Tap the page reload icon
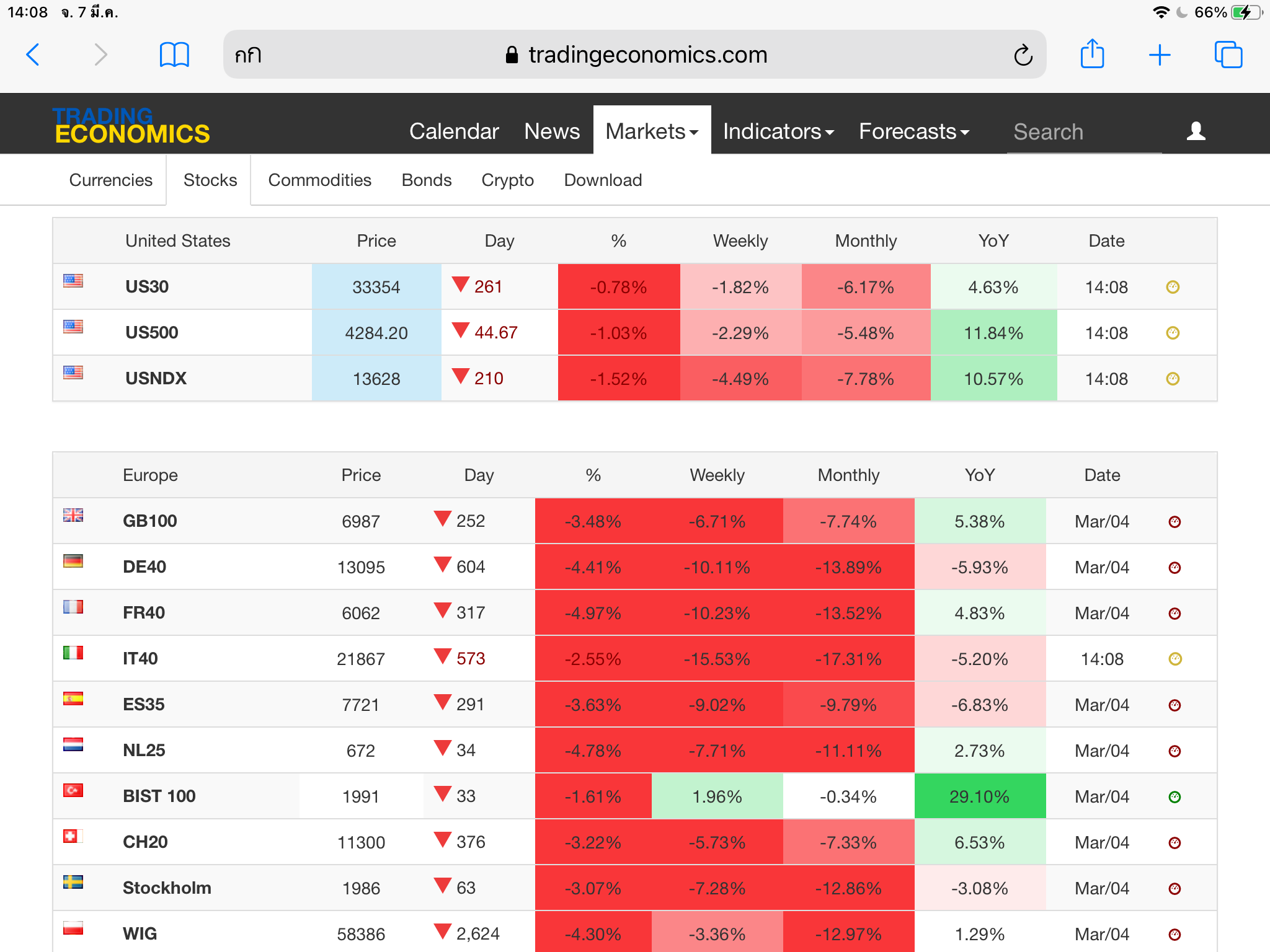The height and width of the screenshot is (952, 1270). click(x=1023, y=55)
